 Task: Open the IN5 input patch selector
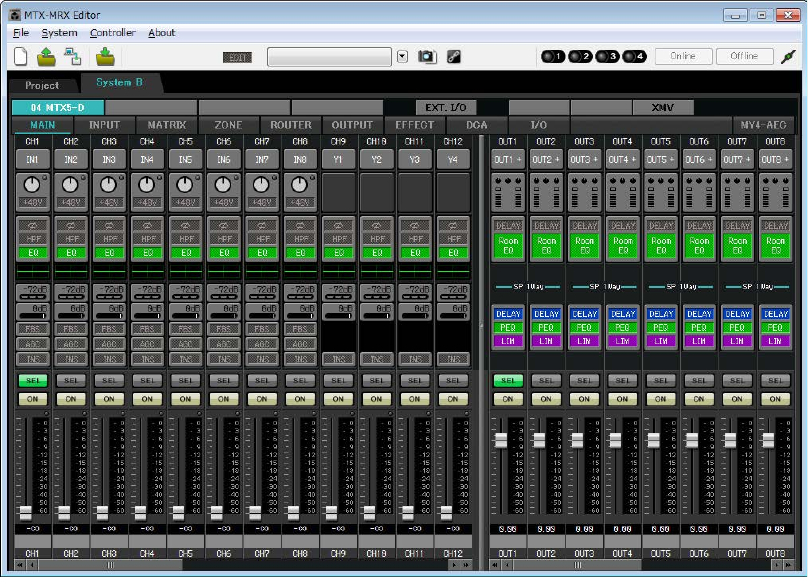pos(186,160)
